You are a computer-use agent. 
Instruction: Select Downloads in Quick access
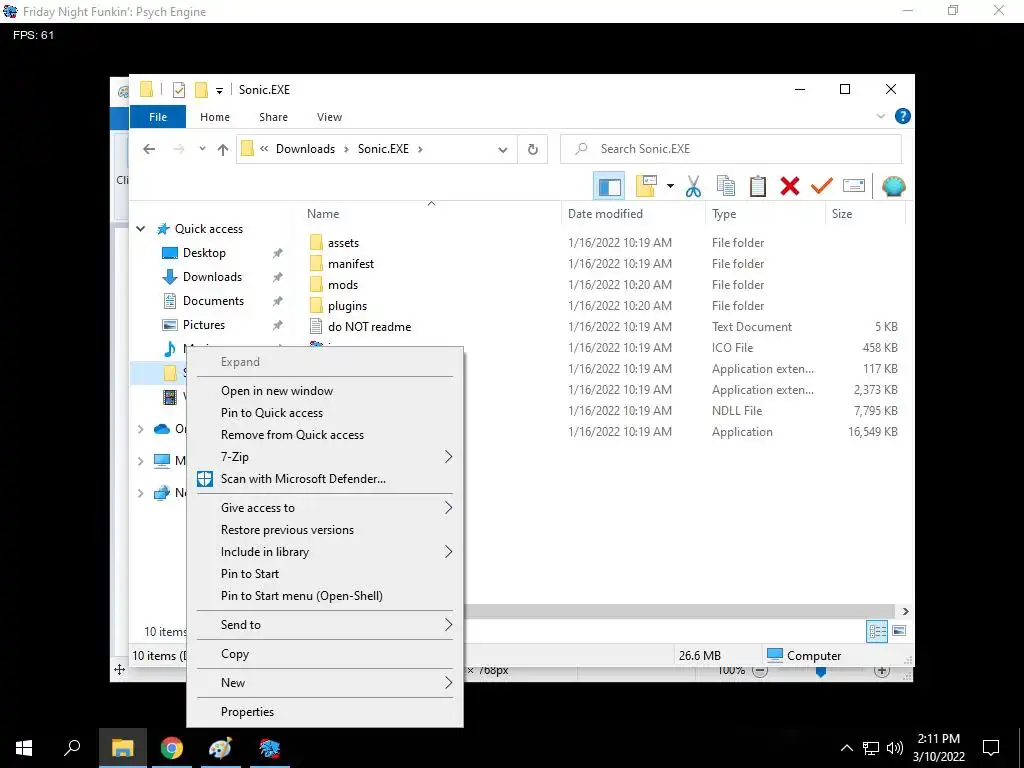tap(212, 277)
